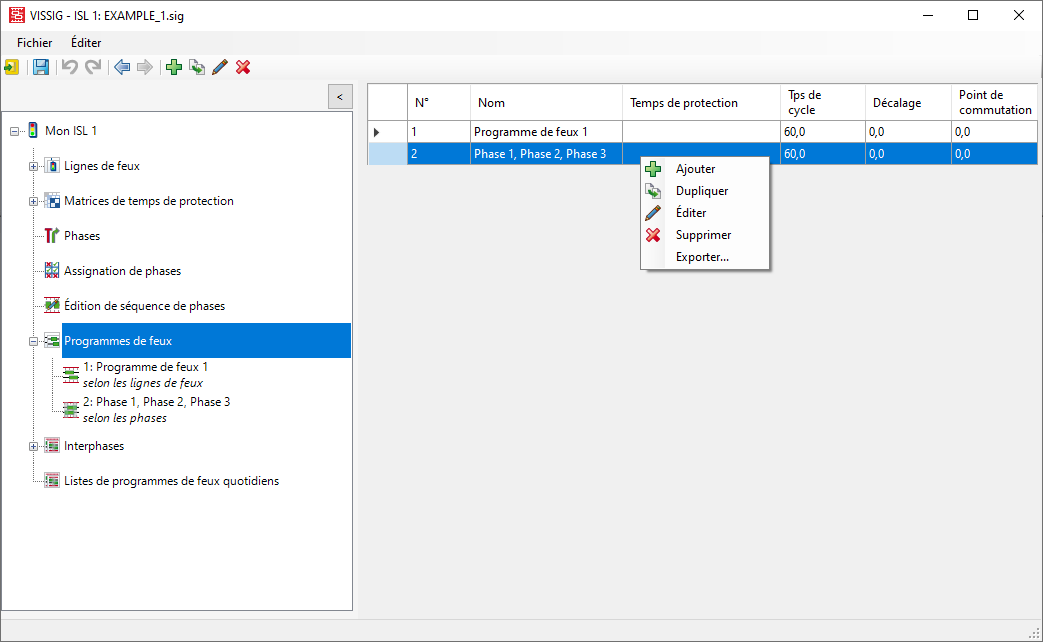Click the pencil Edit toolbar icon
This screenshot has height=642, width=1043.
tap(220, 67)
